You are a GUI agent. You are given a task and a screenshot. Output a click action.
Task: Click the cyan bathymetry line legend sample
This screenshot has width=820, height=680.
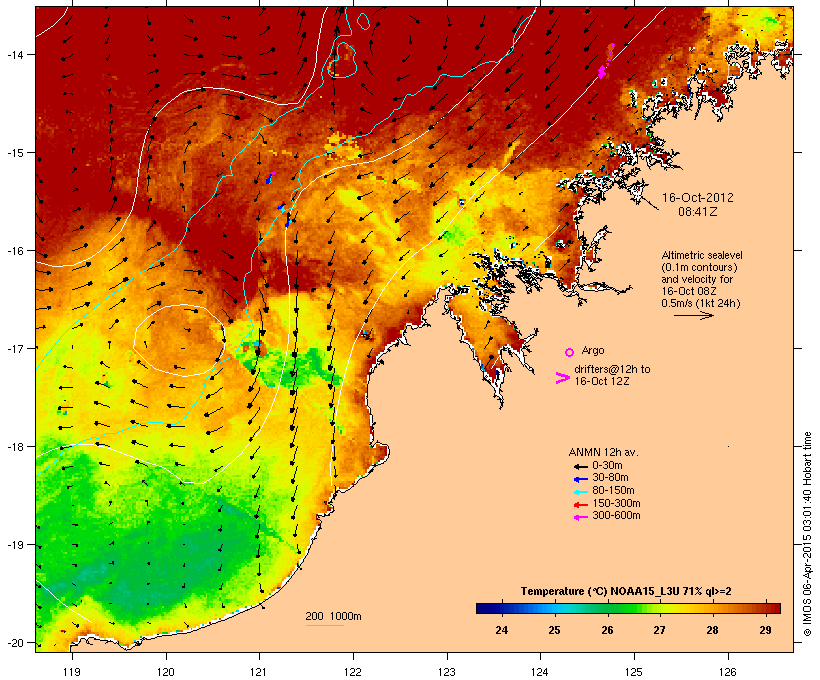pyautogui.click(x=324, y=625)
